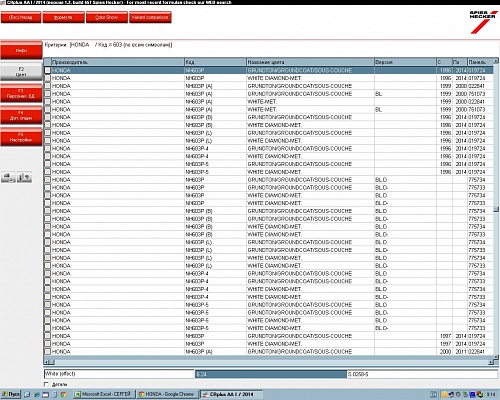This screenshot has height=400, width=500.
Task: Tick checkbox of NH603P (B) WHITE DIAMOND-MET. 1996 row
Action: tap(48, 125)
